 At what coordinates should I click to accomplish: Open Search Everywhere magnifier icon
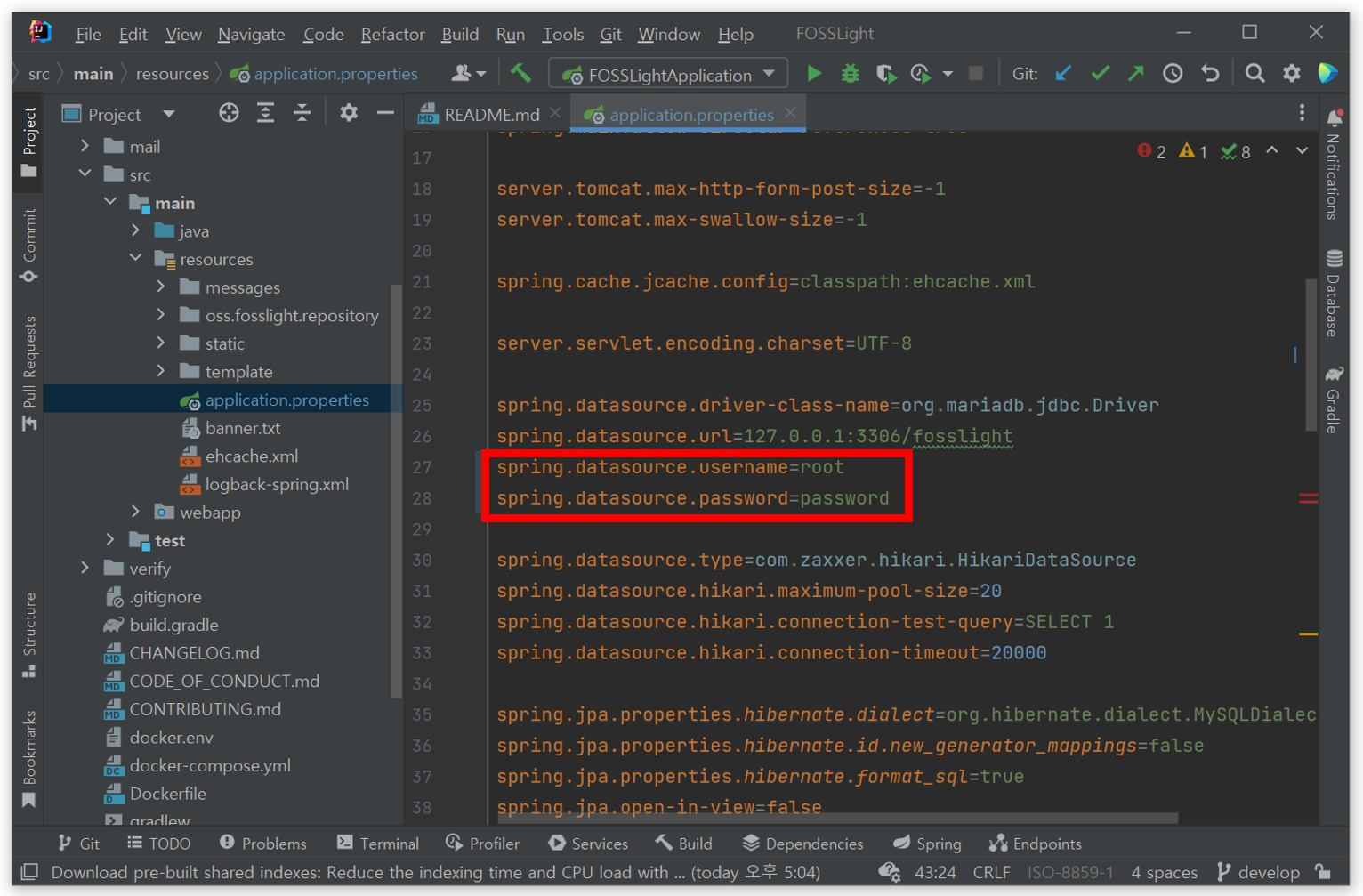(x=1254, y=74)
